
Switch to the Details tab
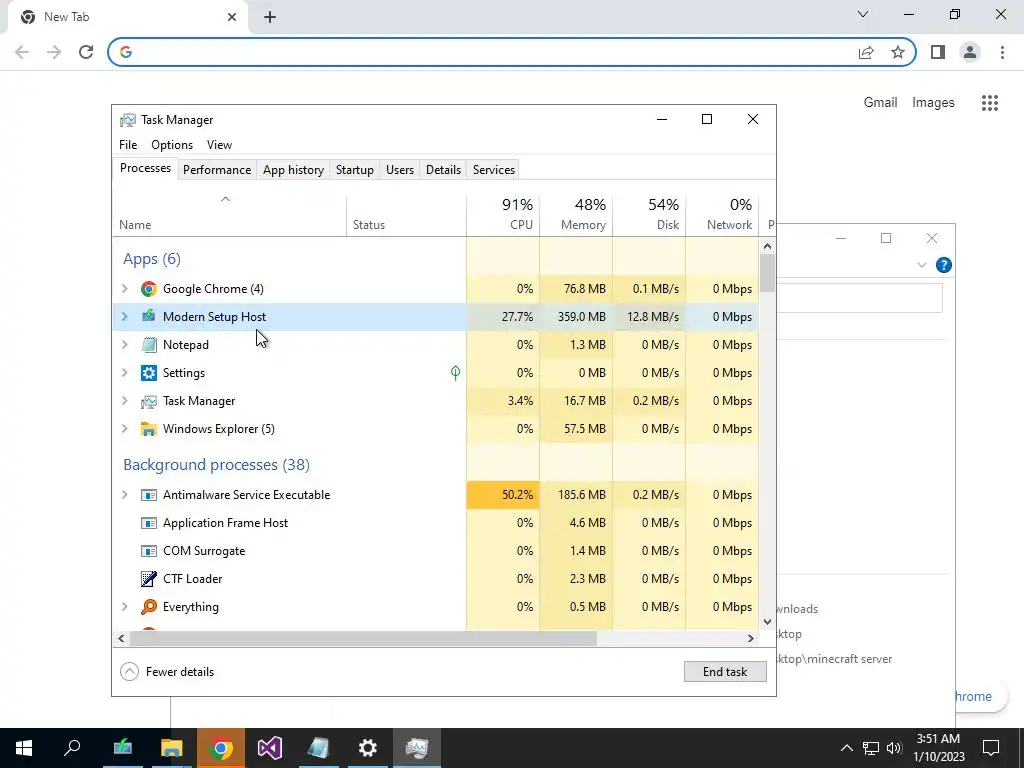pos(443,170)
